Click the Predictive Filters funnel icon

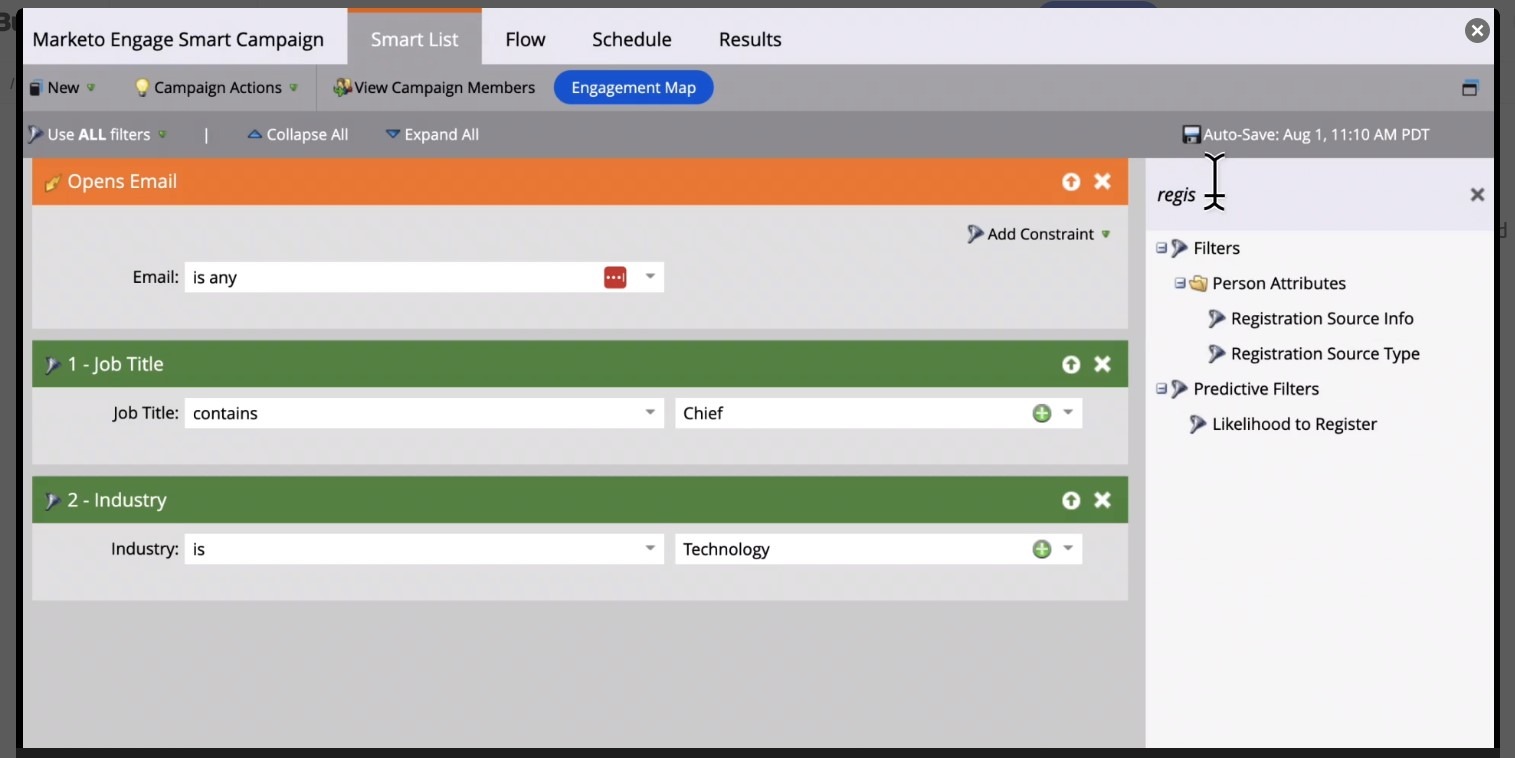pyautogui.click(x=1179, y=388)
